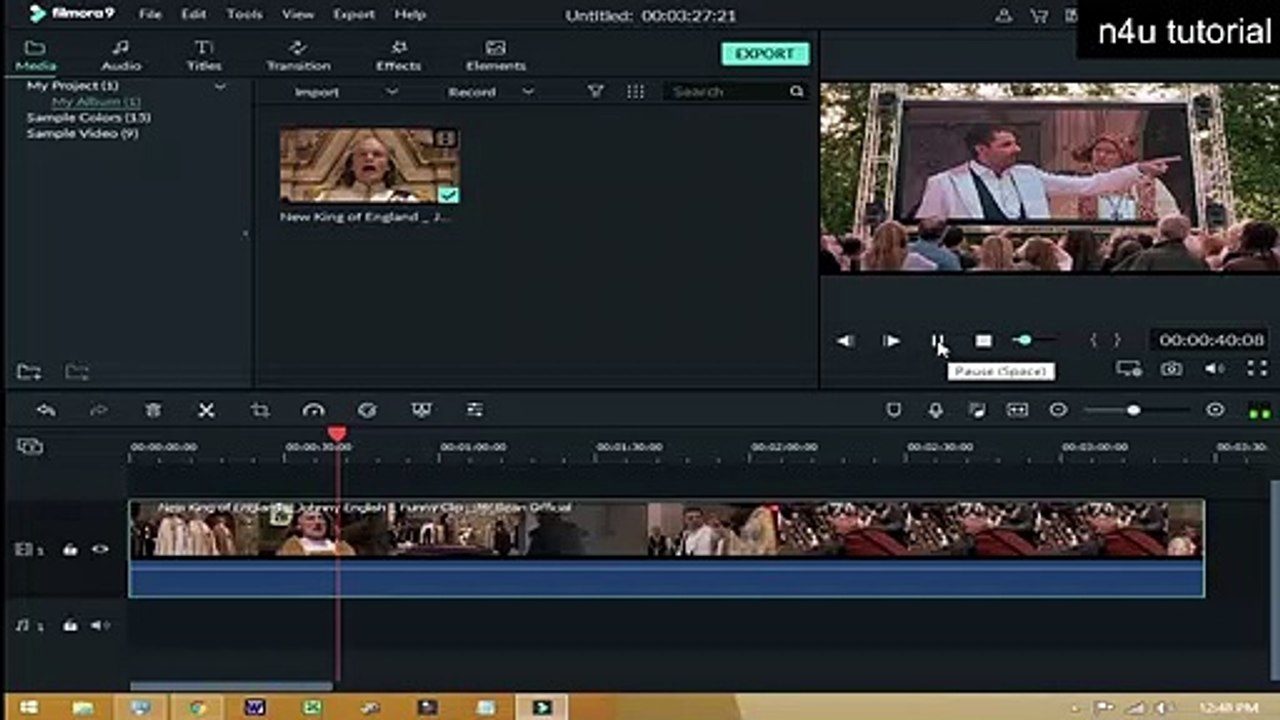The width and height of the screenshot is (1280, 720).
Task: Open the Effects tab
Action: click(x=398, y=56)
